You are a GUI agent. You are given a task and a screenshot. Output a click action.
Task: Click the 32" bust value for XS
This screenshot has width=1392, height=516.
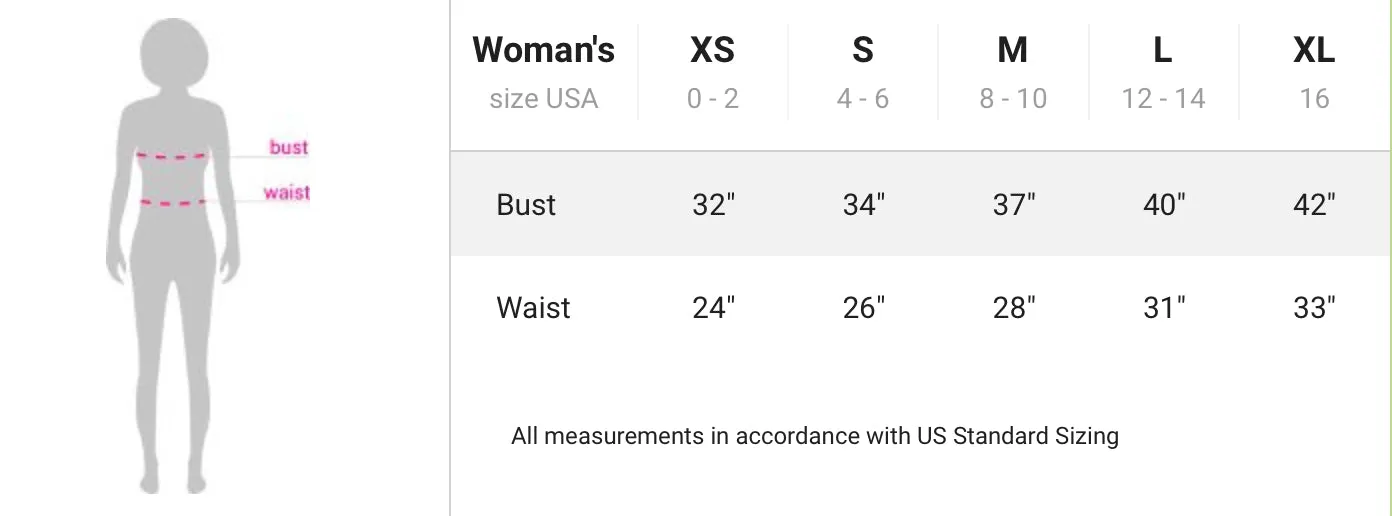713,205
